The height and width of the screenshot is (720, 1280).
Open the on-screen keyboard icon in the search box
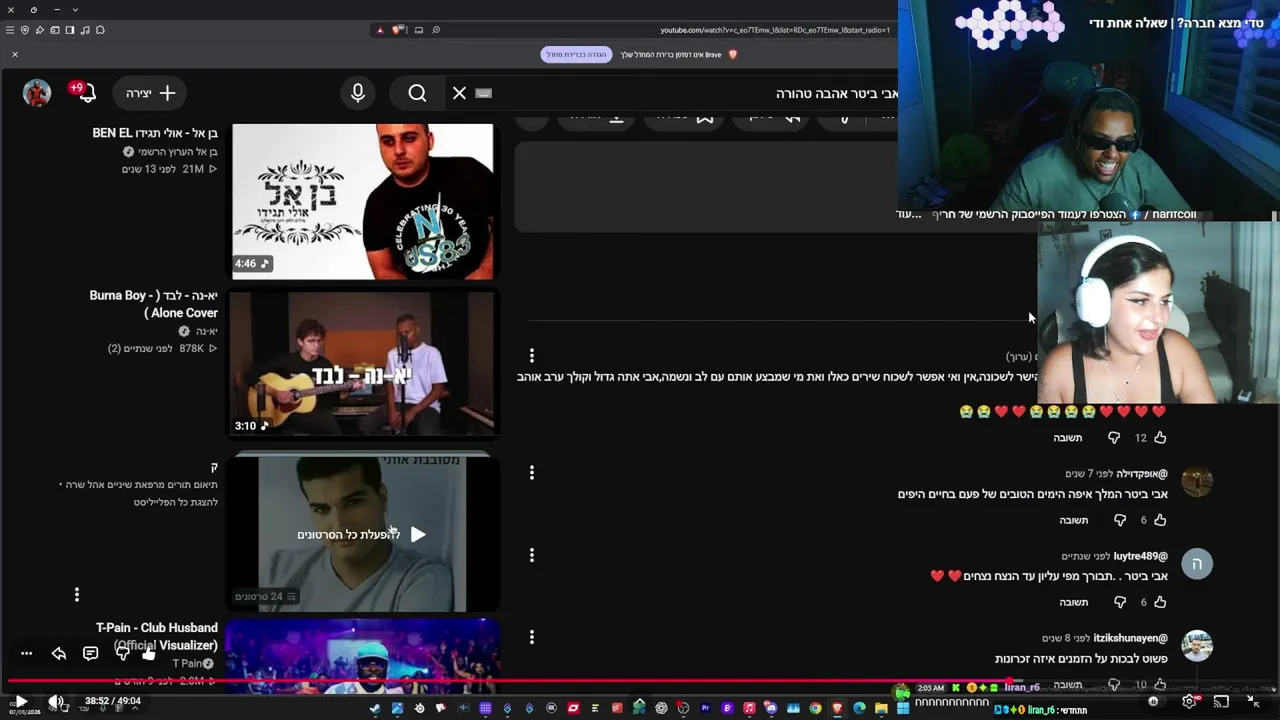click(484, 93)
